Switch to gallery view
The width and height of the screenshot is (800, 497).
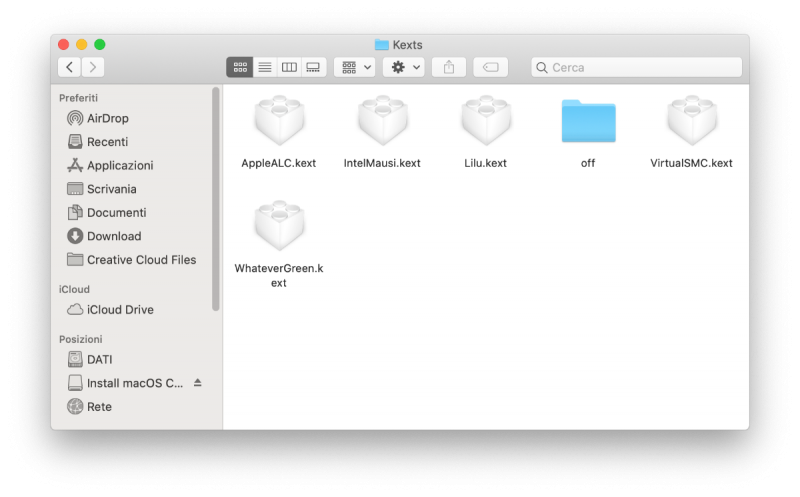313,67
